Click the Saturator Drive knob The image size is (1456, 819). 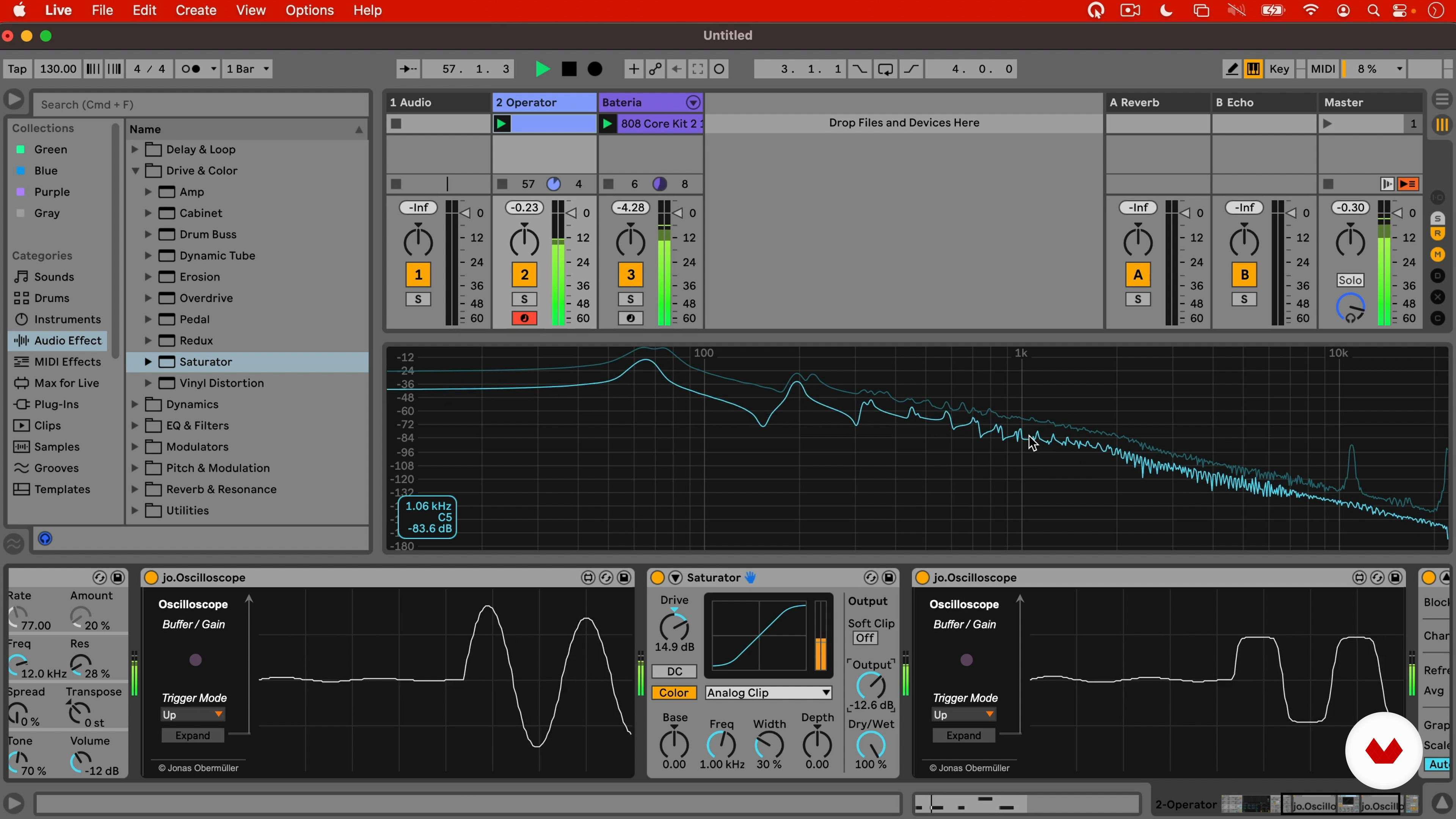pos(674,628)
